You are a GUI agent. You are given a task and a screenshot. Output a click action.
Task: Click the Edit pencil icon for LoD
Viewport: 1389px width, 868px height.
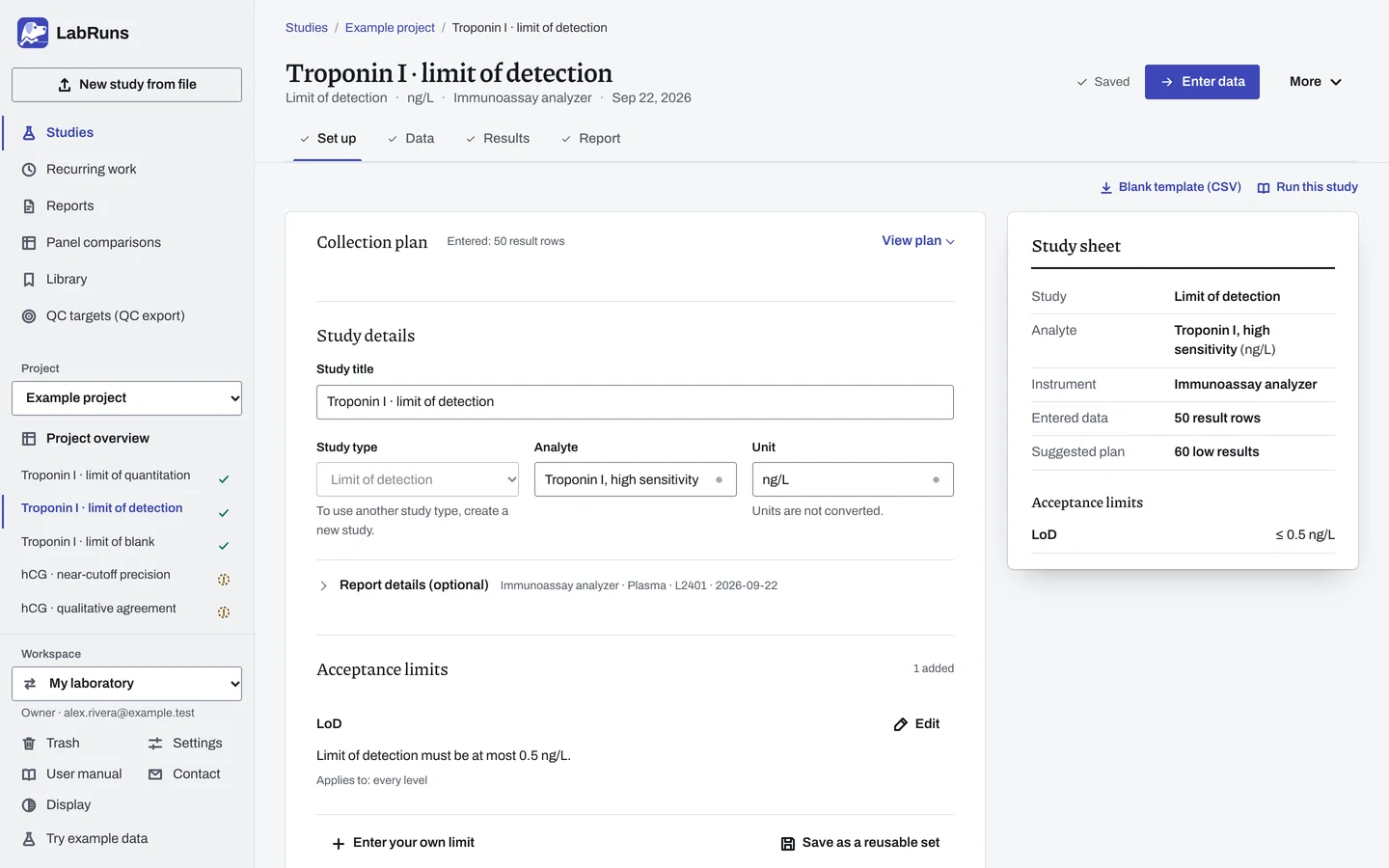(x=901, y=724)
